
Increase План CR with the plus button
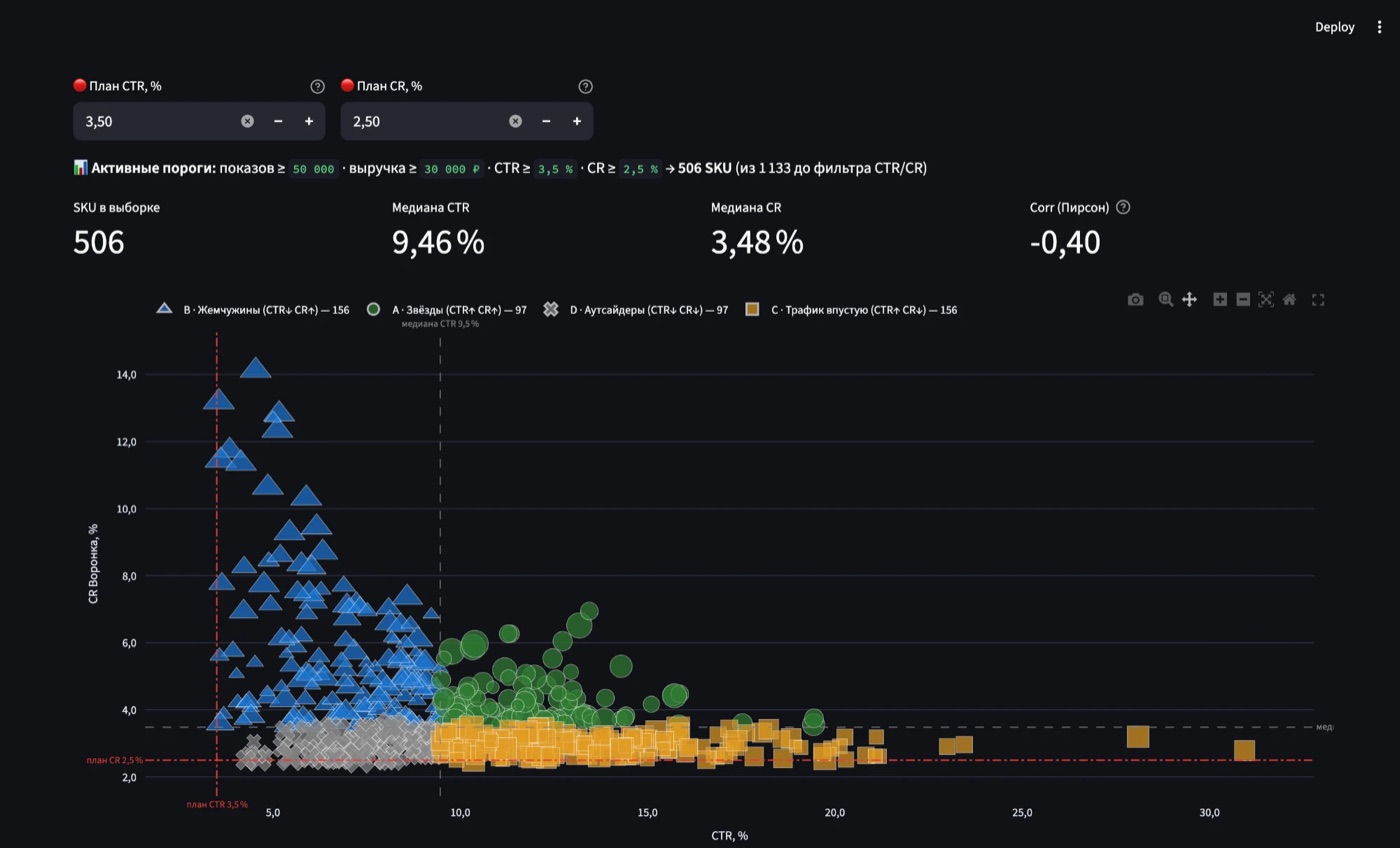[x=577, y=121]
